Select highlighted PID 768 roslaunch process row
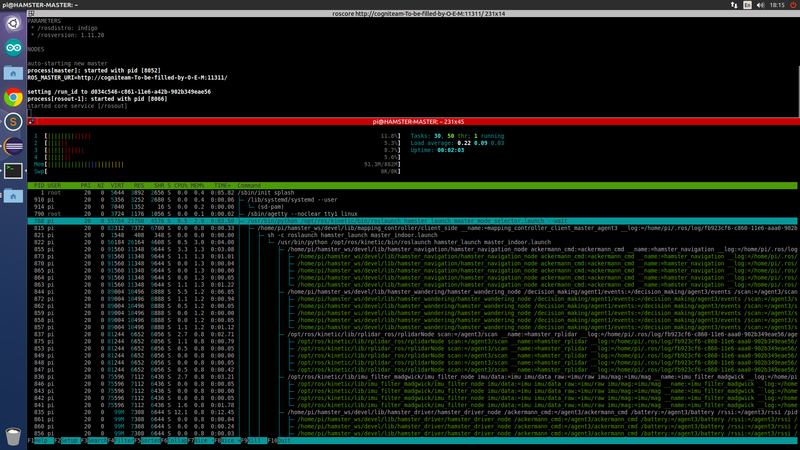 tap(412, 221)
